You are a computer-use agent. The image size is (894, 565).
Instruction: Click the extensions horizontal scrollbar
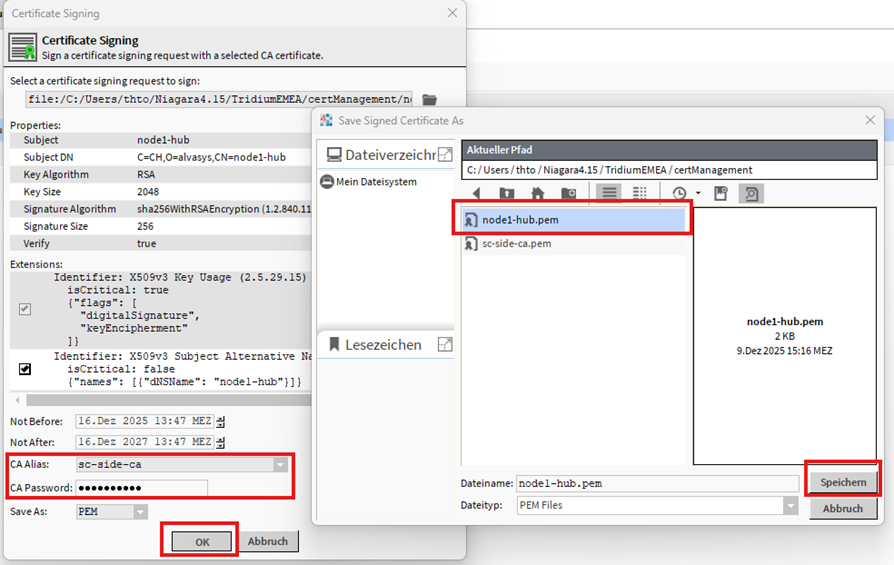click(169, 400)
